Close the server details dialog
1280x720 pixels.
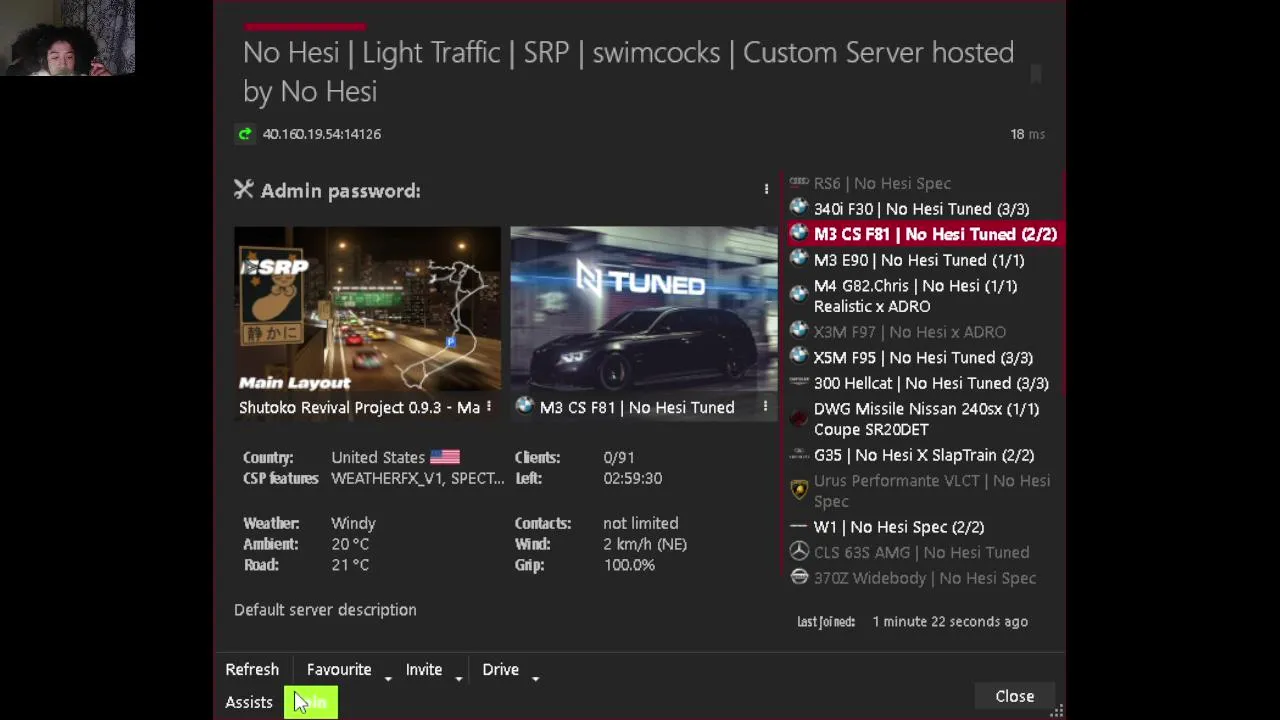coord(1014,696)
